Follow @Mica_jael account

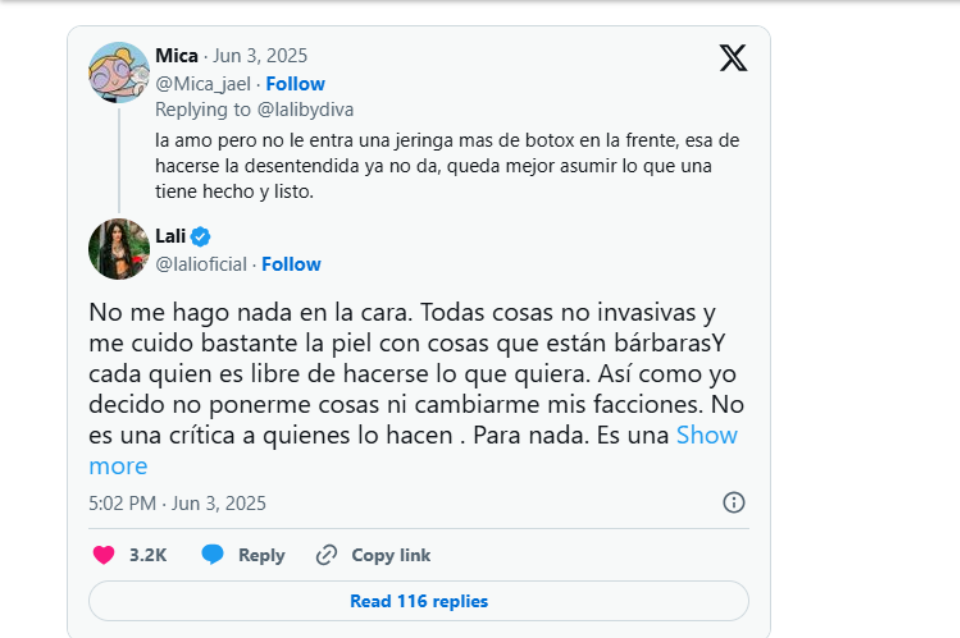(x=295, y=84)
